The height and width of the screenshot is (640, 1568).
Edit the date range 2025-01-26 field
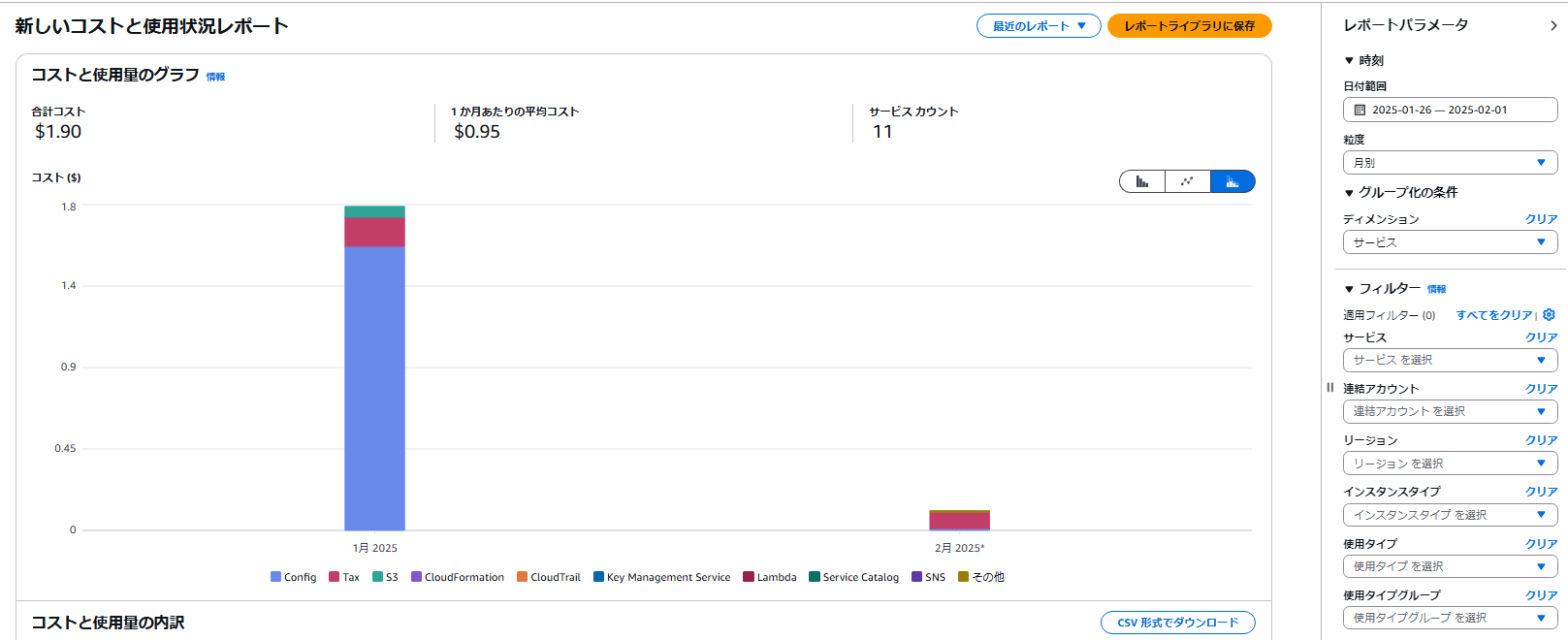click(x=1450, y=110)
